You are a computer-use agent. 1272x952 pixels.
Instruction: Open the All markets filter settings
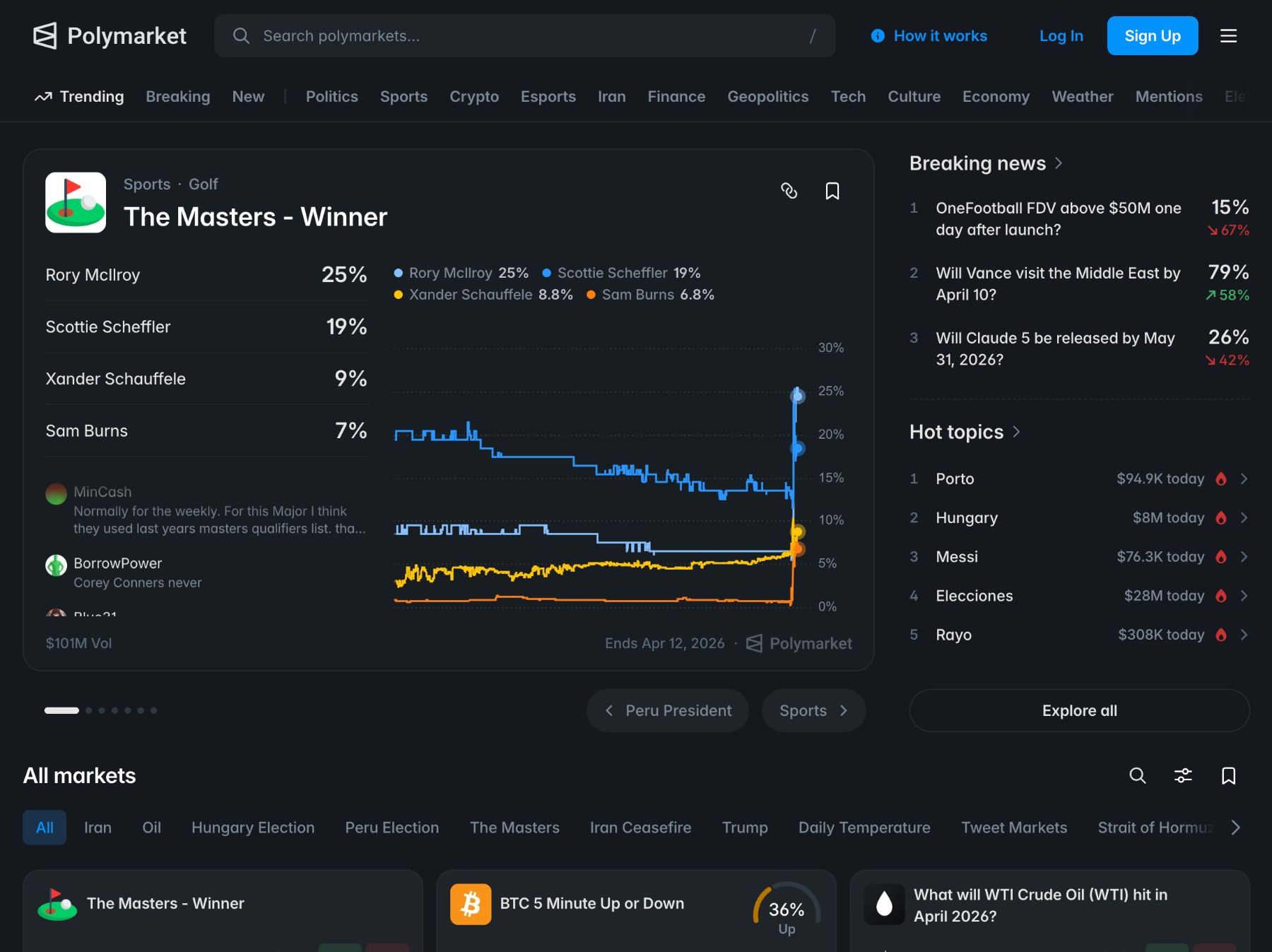tap(1183, 775)
